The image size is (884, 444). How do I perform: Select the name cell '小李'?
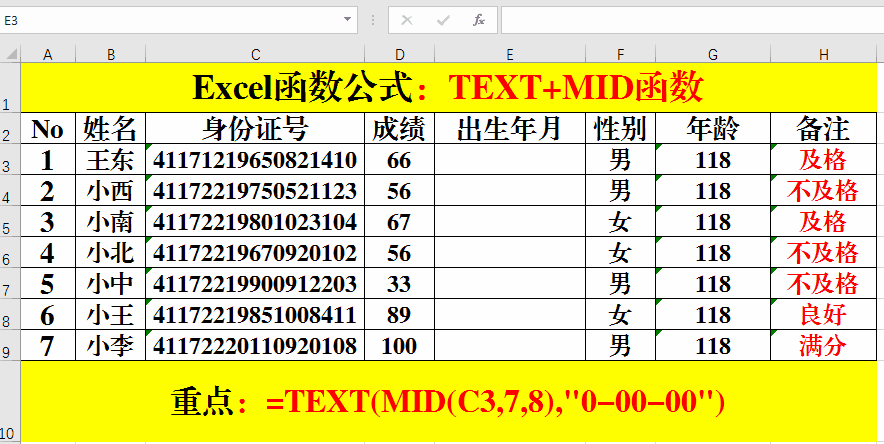click(x=110, y=345)
